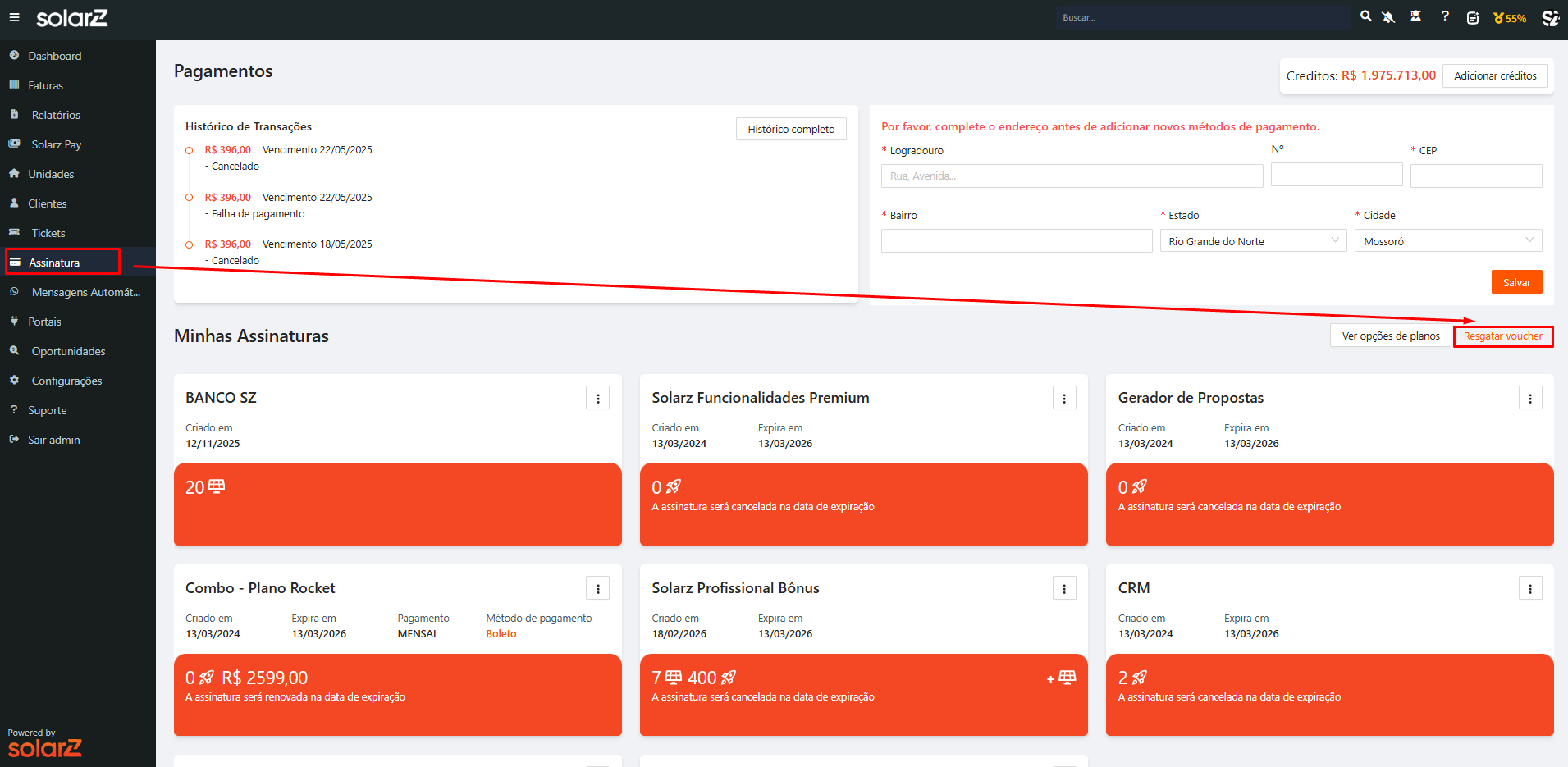Image resolution: width=1568 pixels, height=767 pixels.
Task: Open Gerador de Propostas options menu
Action: click(1529, 399)
